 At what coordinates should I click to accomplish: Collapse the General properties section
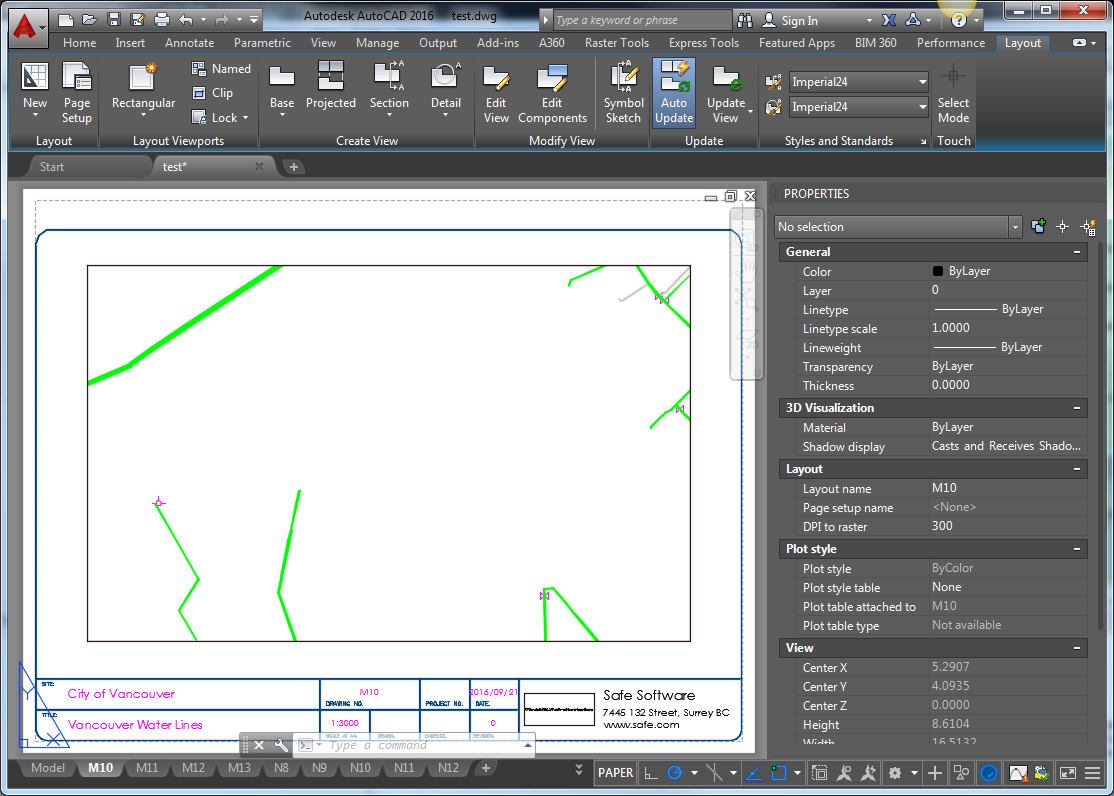point(1077,252)
